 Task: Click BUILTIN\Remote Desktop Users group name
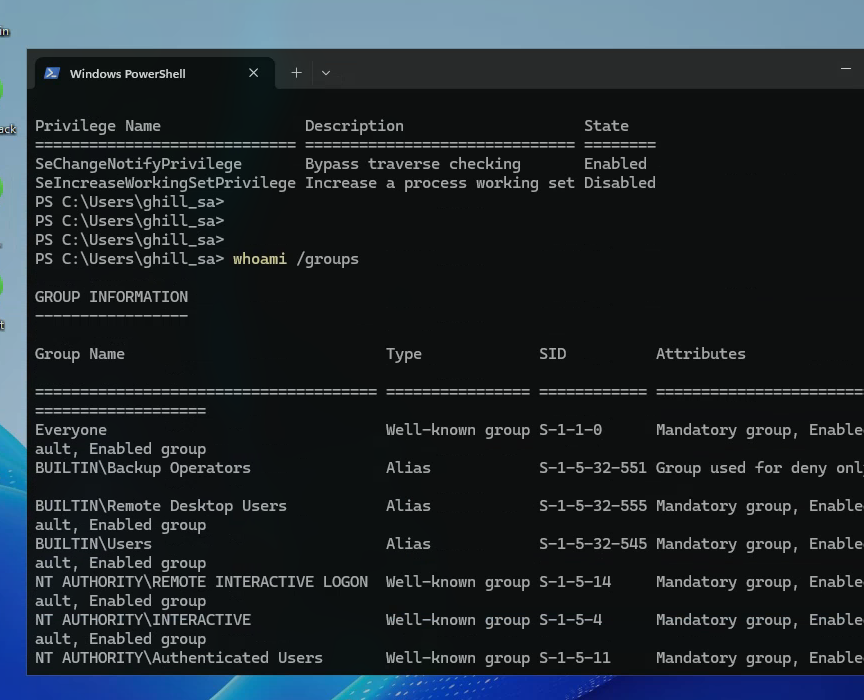(161, 506)
